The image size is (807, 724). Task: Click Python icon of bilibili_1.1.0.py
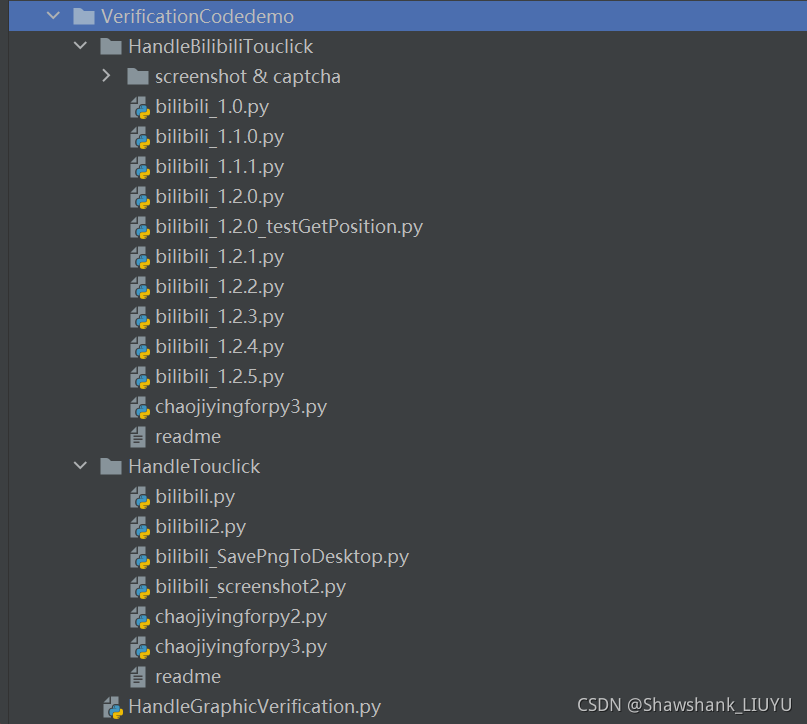(139, 137)
